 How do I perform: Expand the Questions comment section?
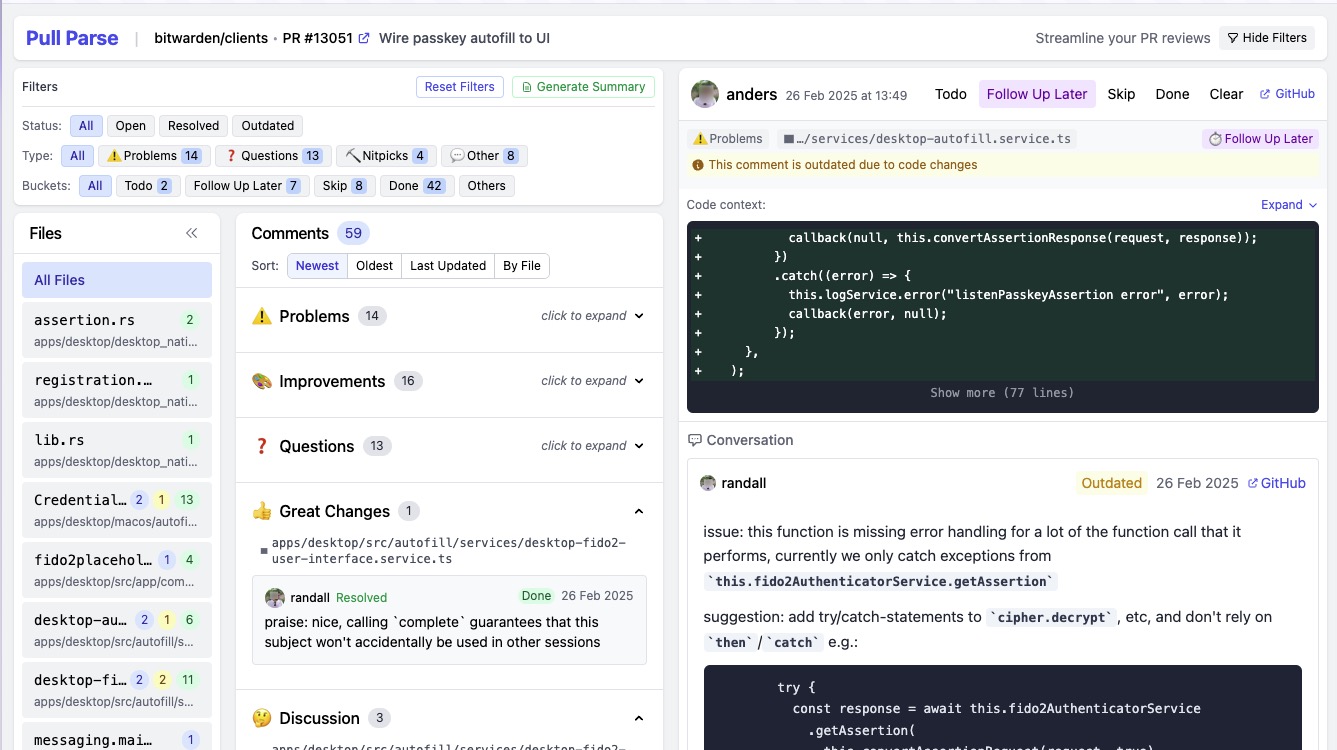592,446
